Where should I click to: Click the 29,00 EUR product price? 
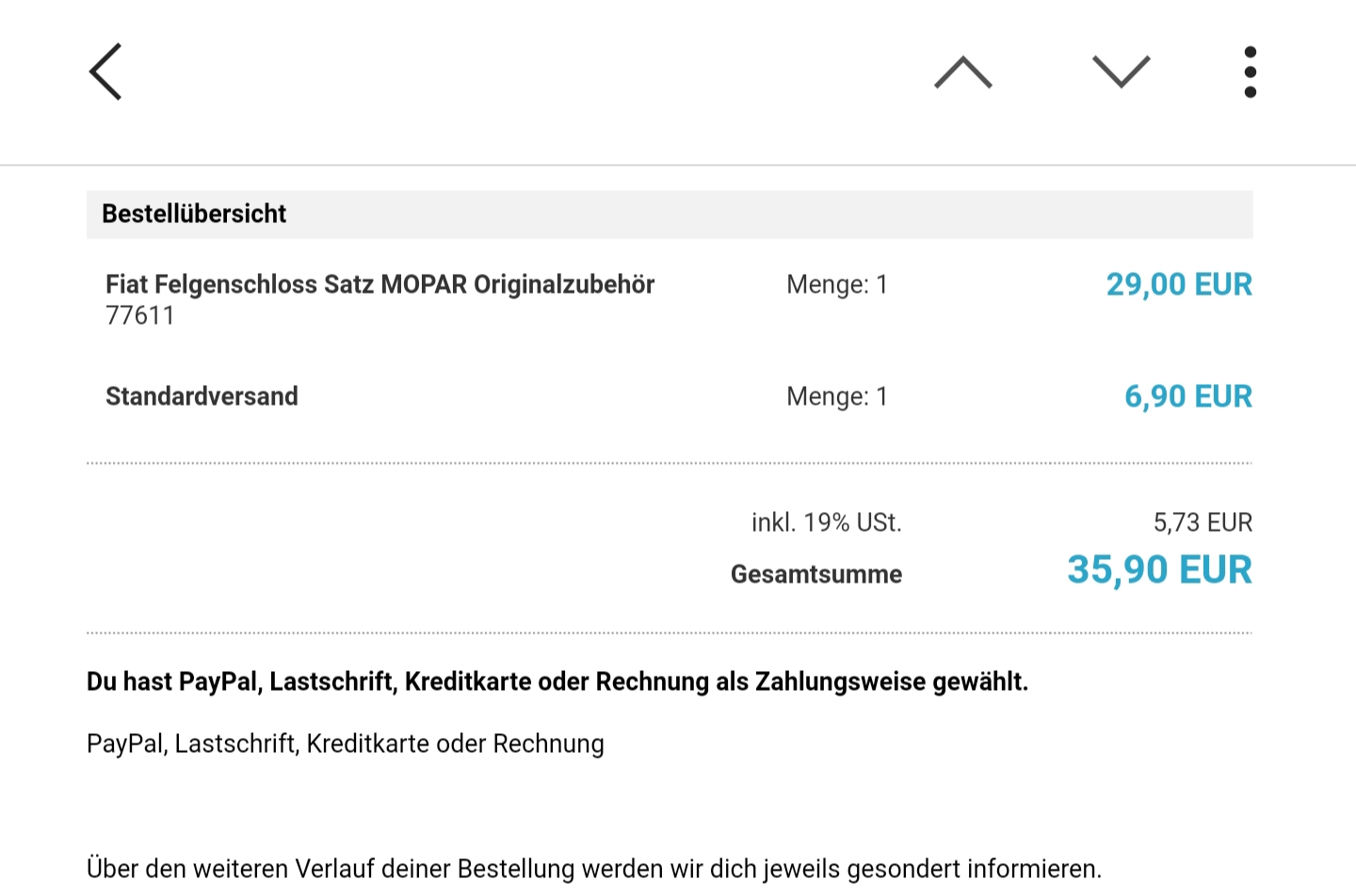1178,284
